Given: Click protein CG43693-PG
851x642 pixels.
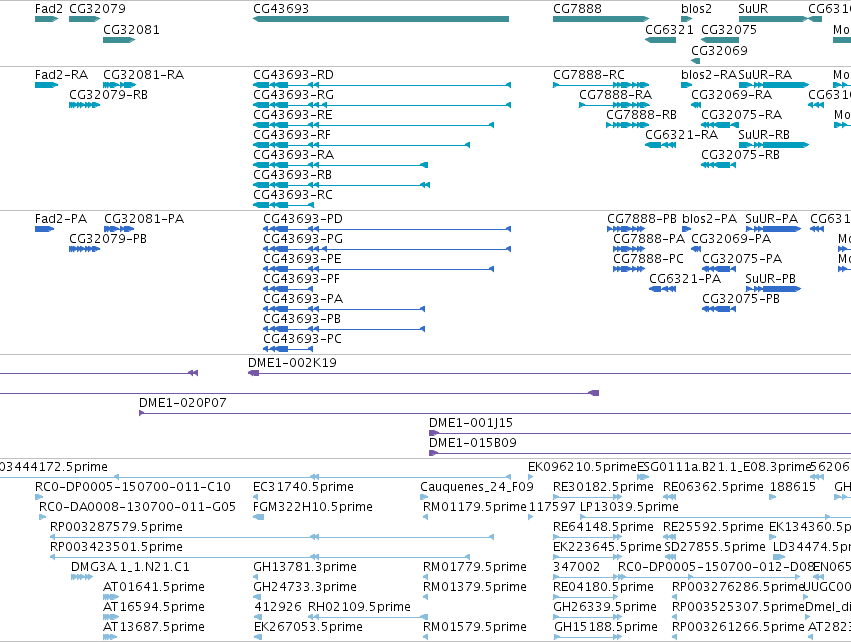Looking at the screenshot, I should pos(303,239).
